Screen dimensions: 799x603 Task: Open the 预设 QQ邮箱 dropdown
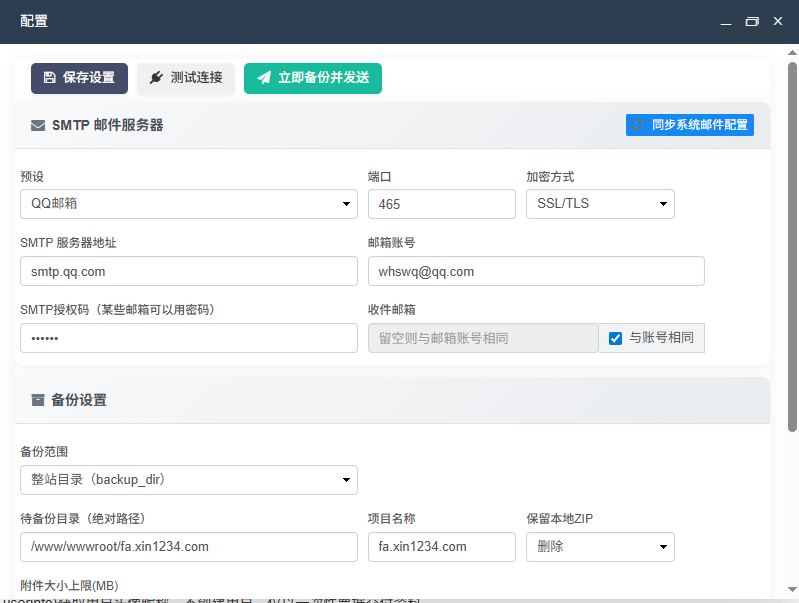click(189, 204)
